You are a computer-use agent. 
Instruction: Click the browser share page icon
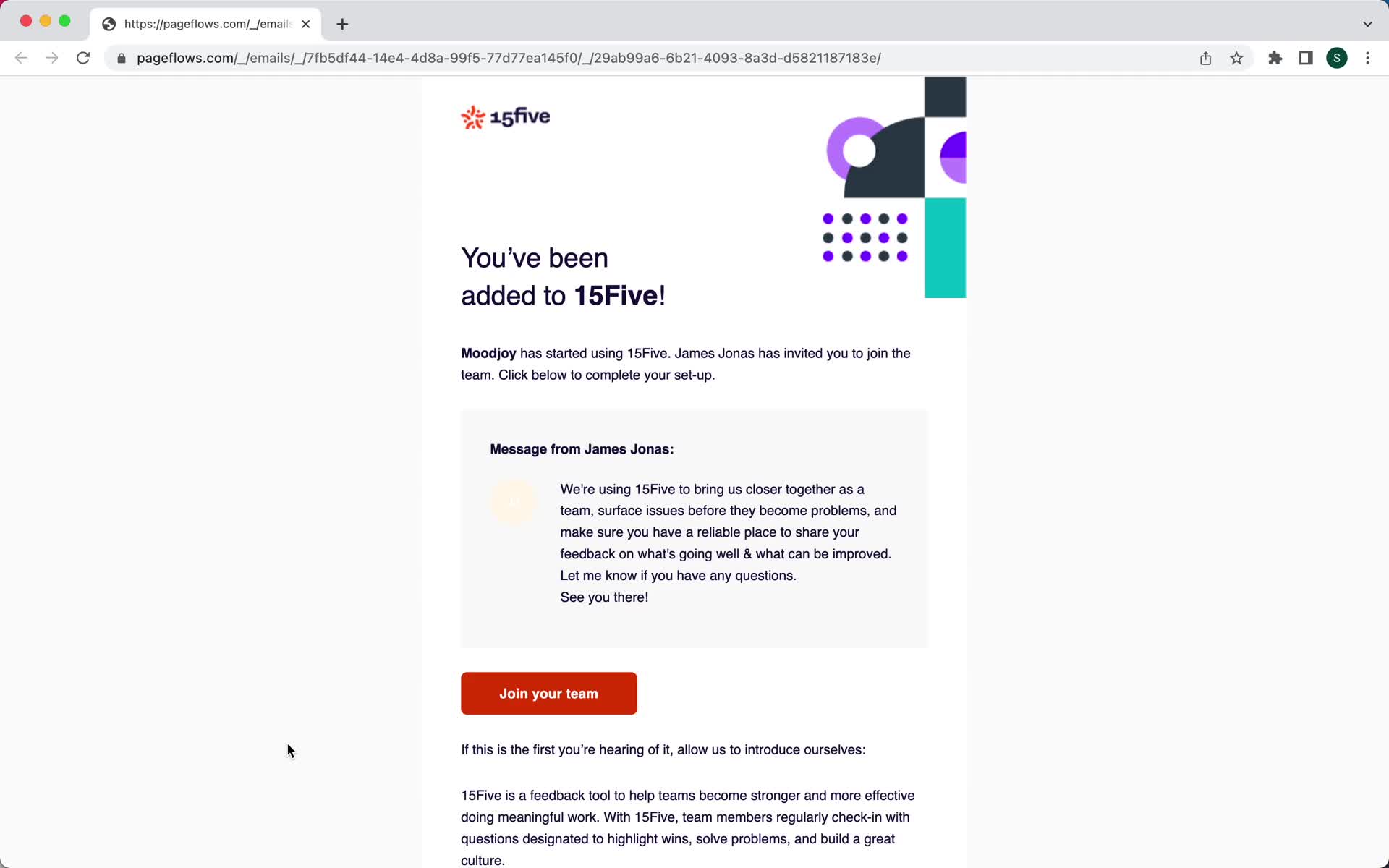click(1205, 57)
